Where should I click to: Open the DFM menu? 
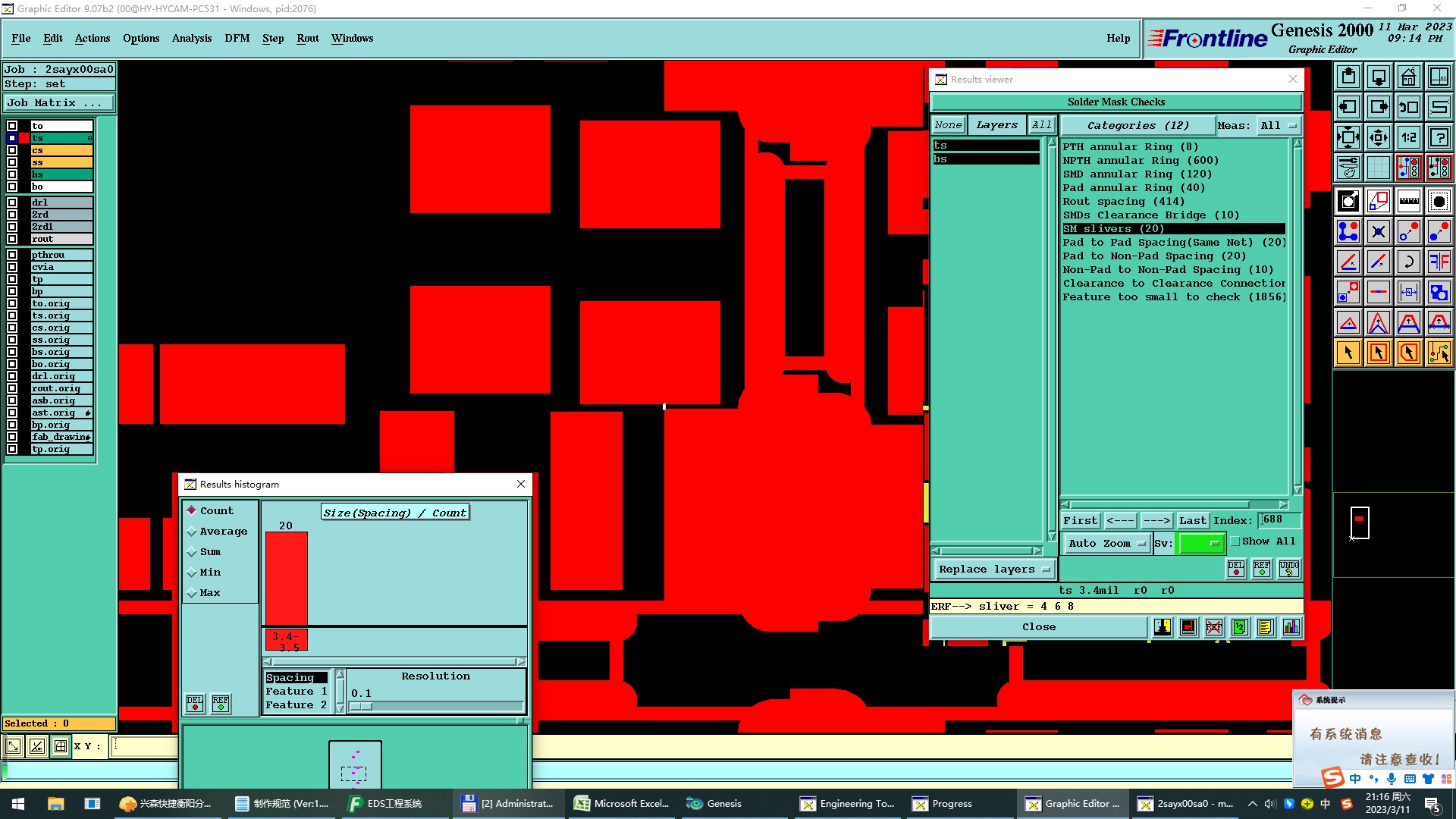[237, 38]
